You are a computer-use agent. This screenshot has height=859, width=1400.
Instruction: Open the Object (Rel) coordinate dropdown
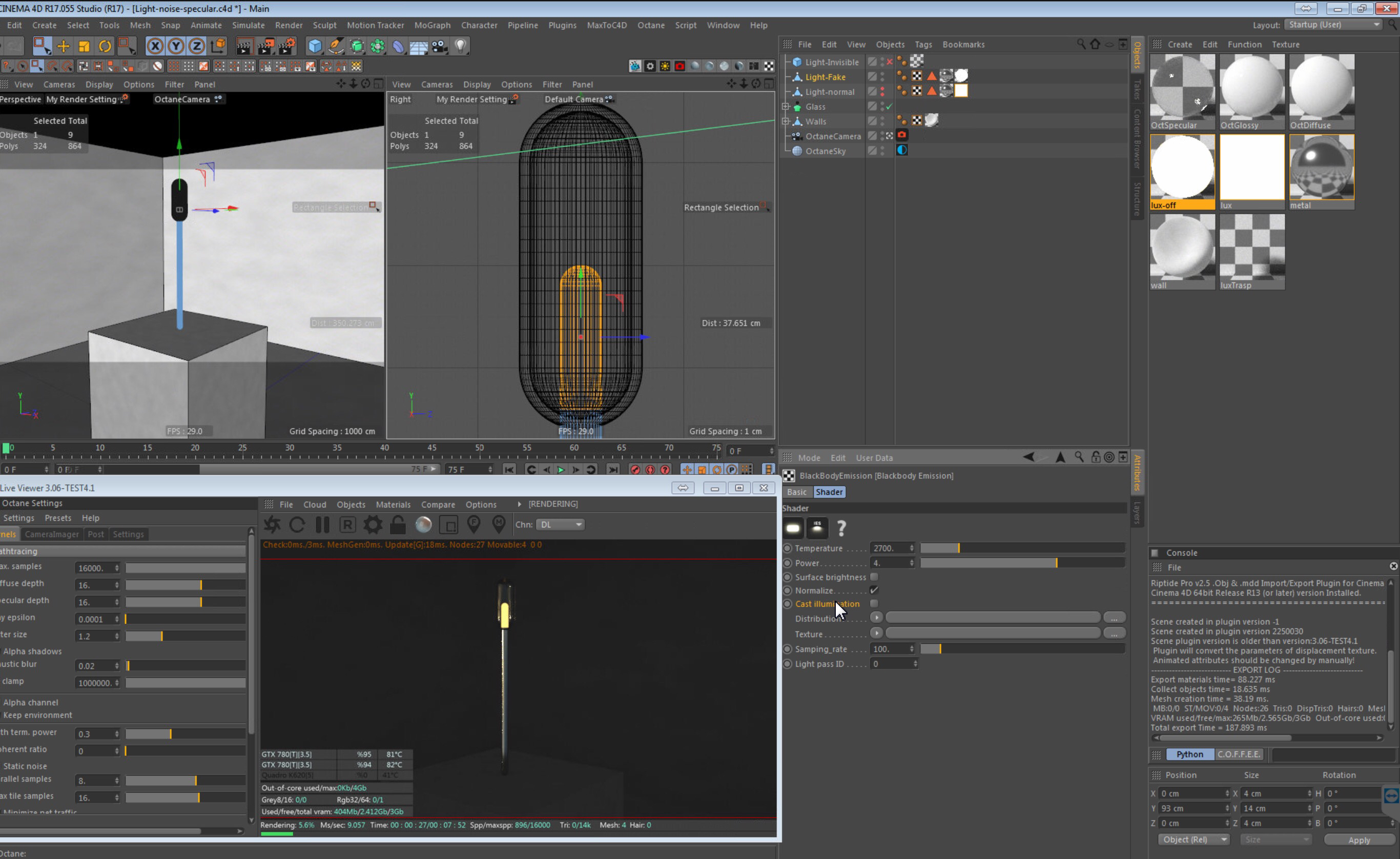[1192, 839]
